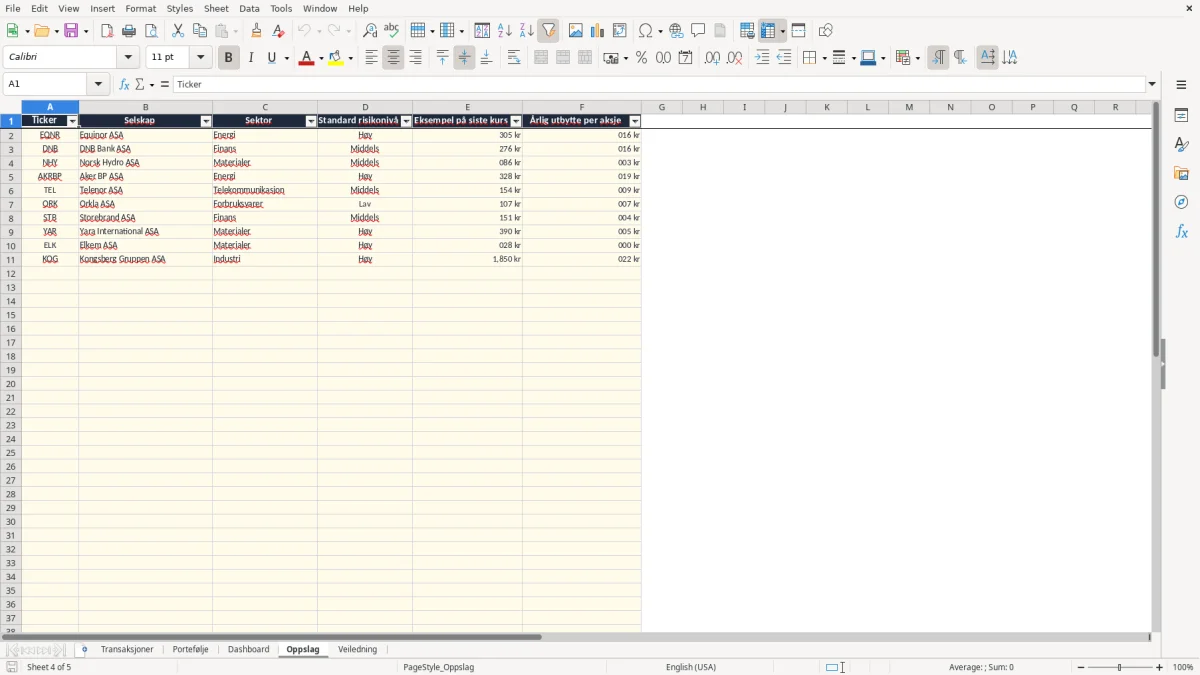Toggle underline formatting
This screenshot has height=675, width=1200.
click(271, 58)
